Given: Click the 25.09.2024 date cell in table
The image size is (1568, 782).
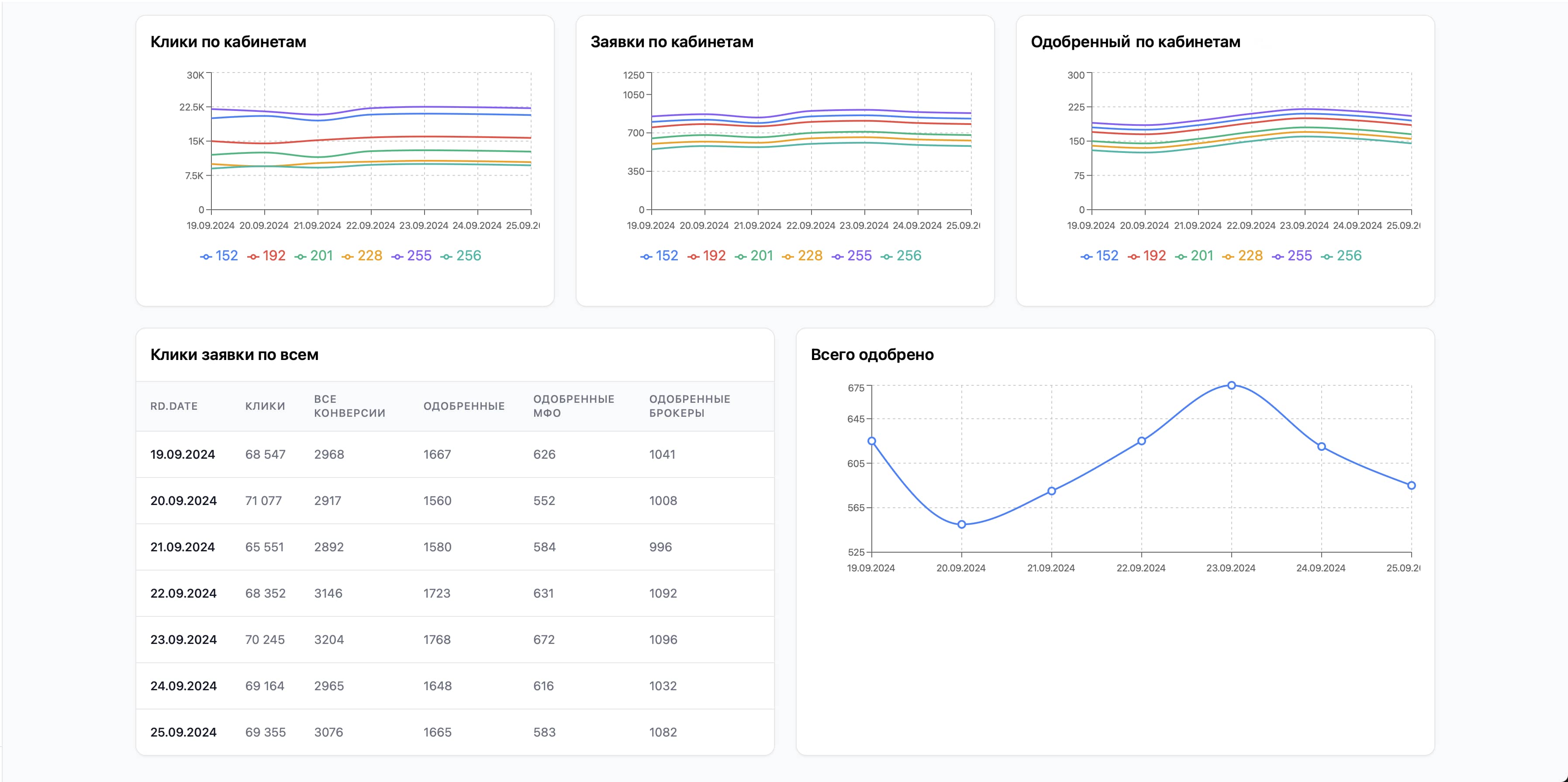Looking at the screenshot, I should pos(183,732).
